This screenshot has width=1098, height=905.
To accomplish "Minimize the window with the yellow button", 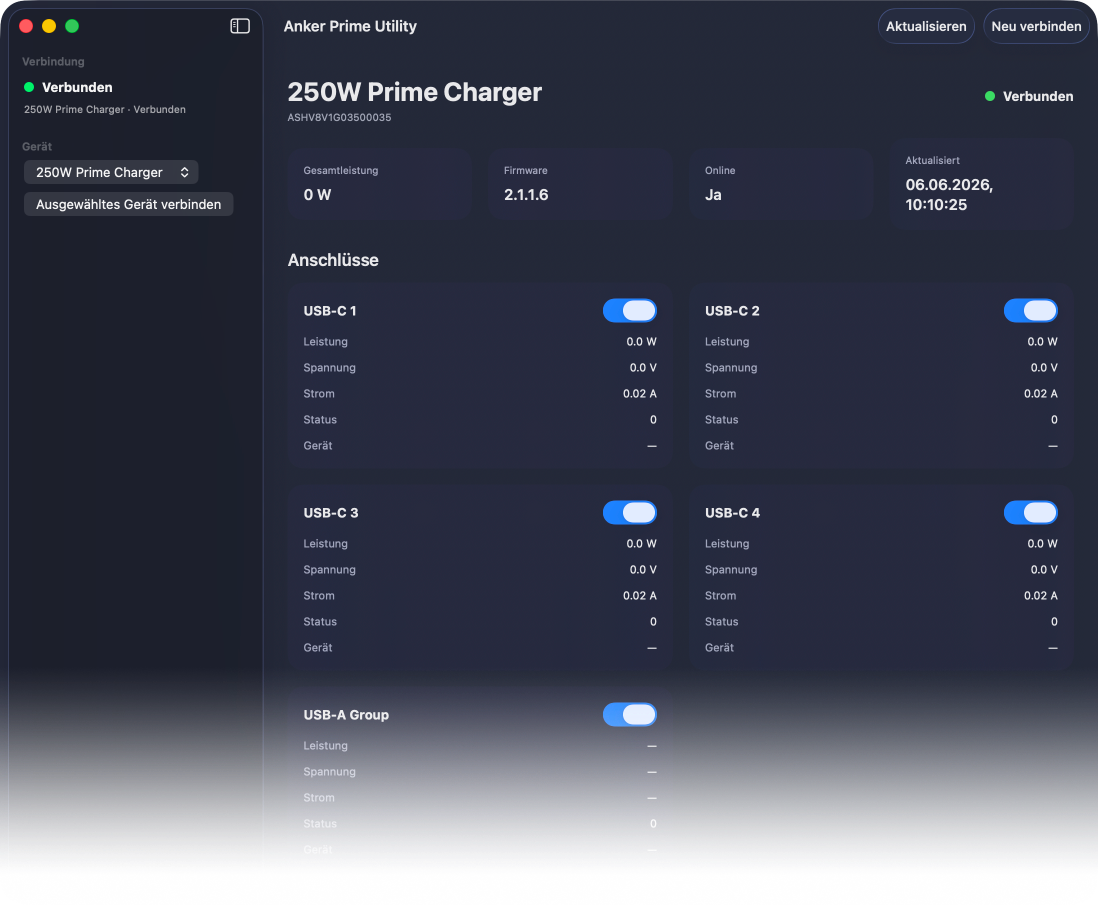I will tap(49, 27).
